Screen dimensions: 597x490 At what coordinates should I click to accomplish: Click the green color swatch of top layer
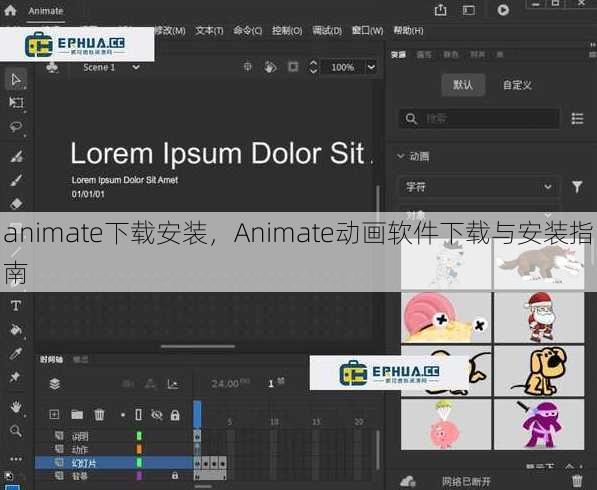point(139,436)
